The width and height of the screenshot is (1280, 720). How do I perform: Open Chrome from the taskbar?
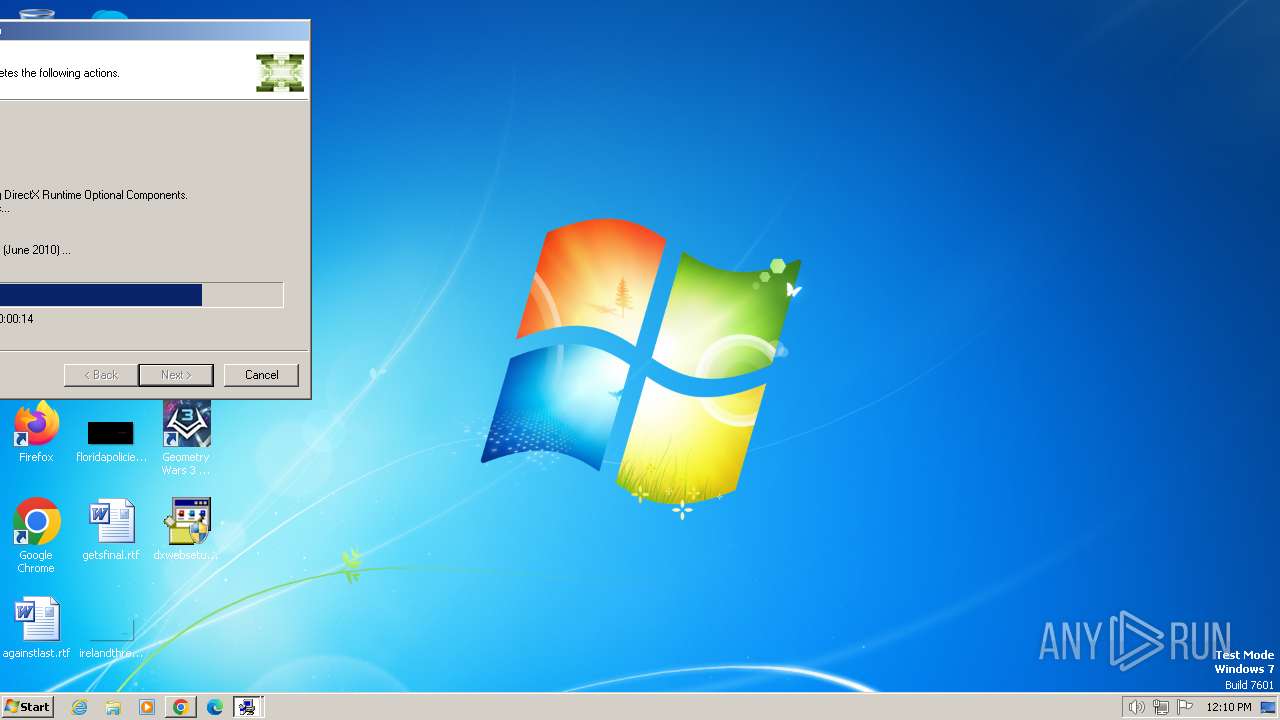tap(181, 707)
